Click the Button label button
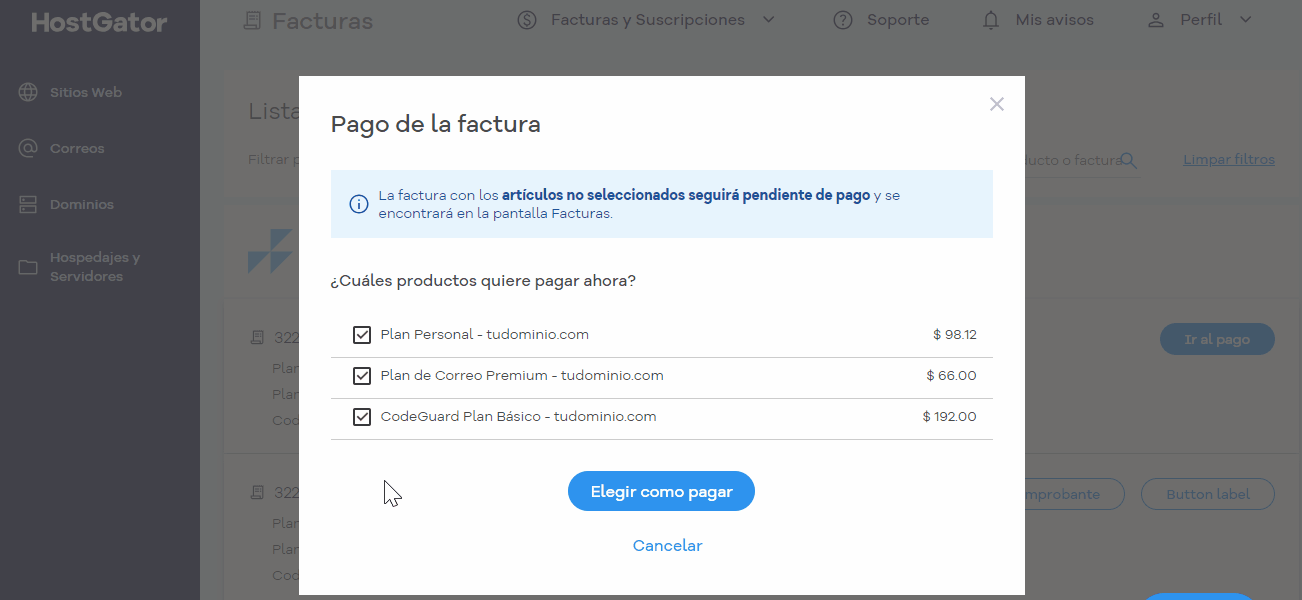Image resolution: width=1302 pixels, height=600 pixels. click(x=1207, y=494)
